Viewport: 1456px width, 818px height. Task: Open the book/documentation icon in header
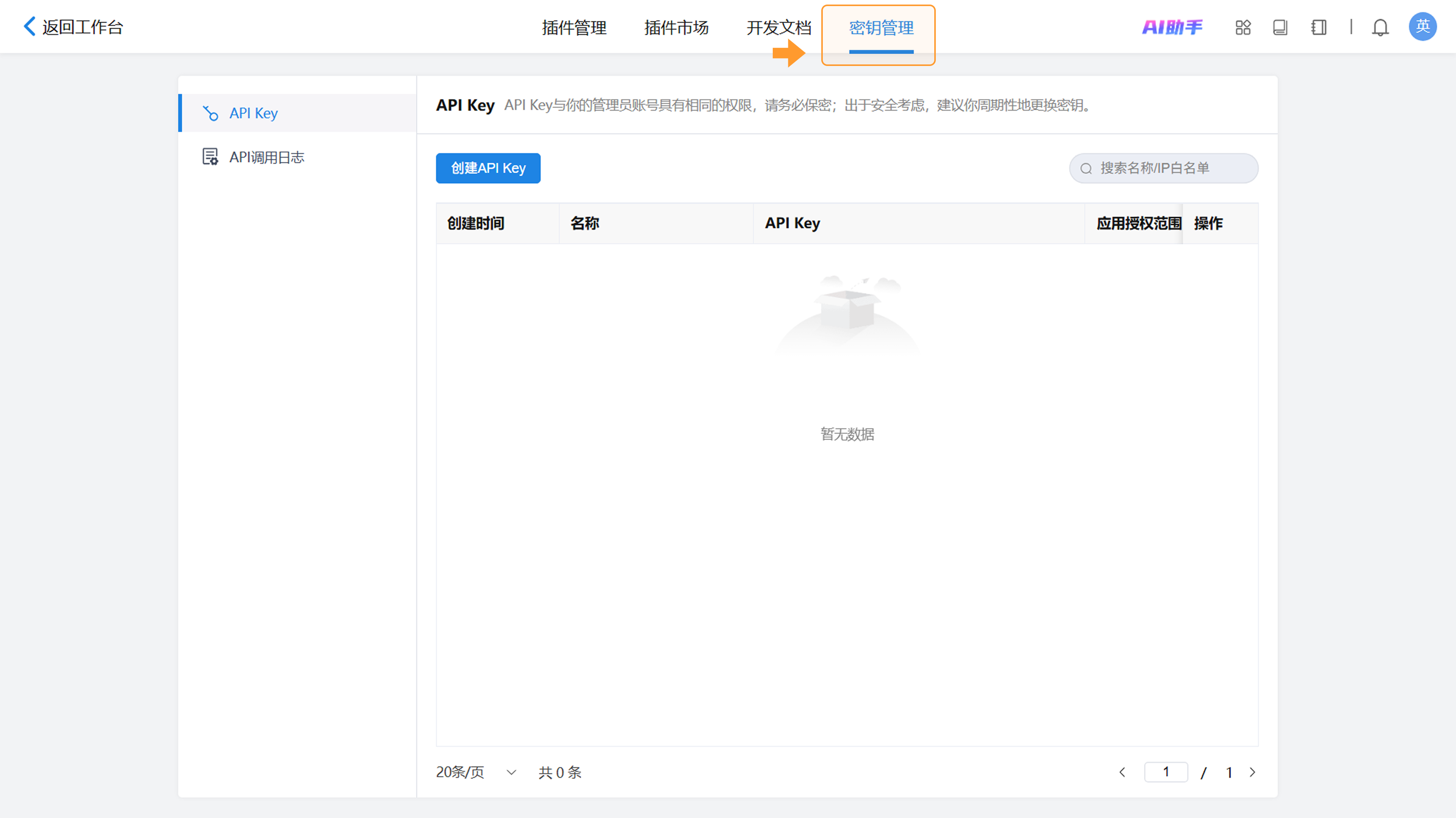pos(1280,27)
